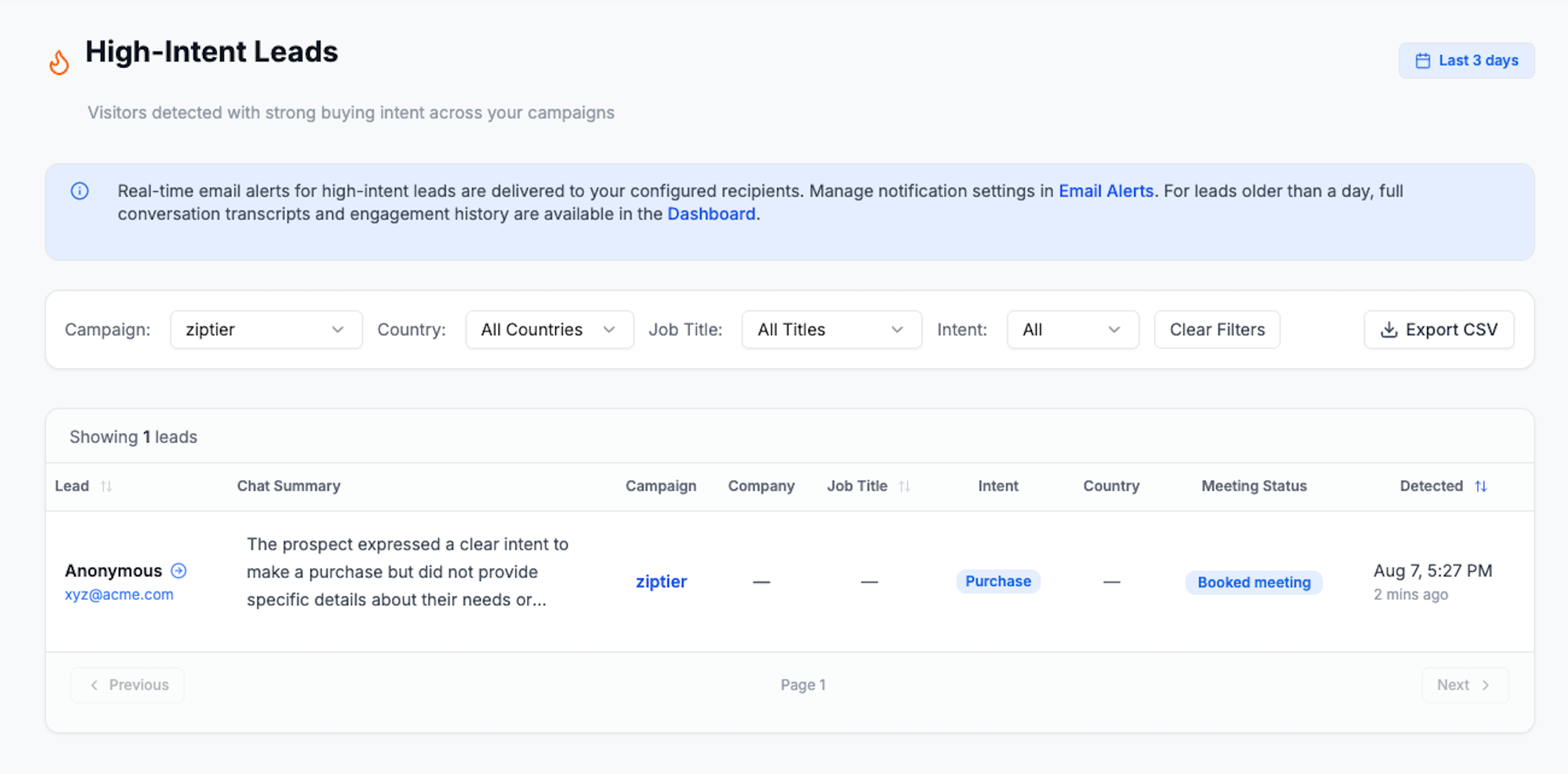Click the chat summary text of the lead
This screenshot has height=774, width=1568.
click(408, 572)
